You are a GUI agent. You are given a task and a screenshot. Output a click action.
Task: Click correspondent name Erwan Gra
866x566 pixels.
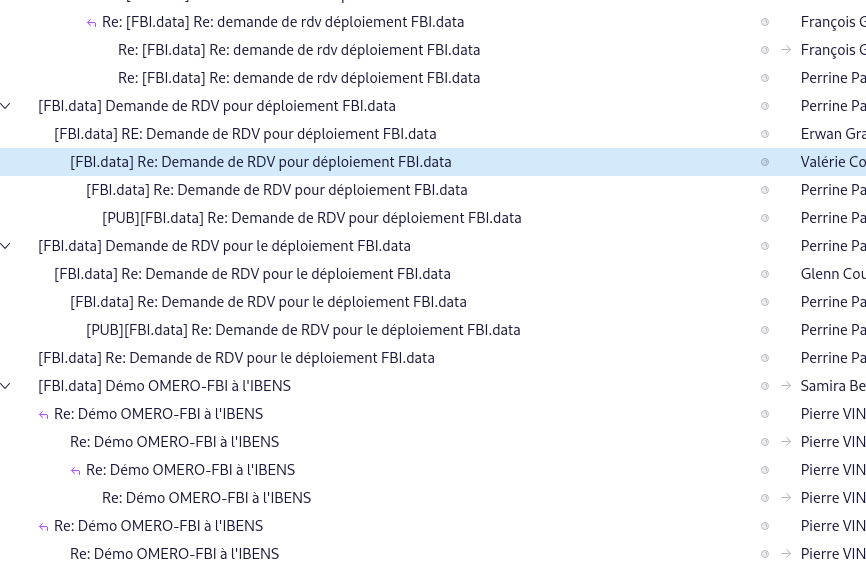point(832,134)
